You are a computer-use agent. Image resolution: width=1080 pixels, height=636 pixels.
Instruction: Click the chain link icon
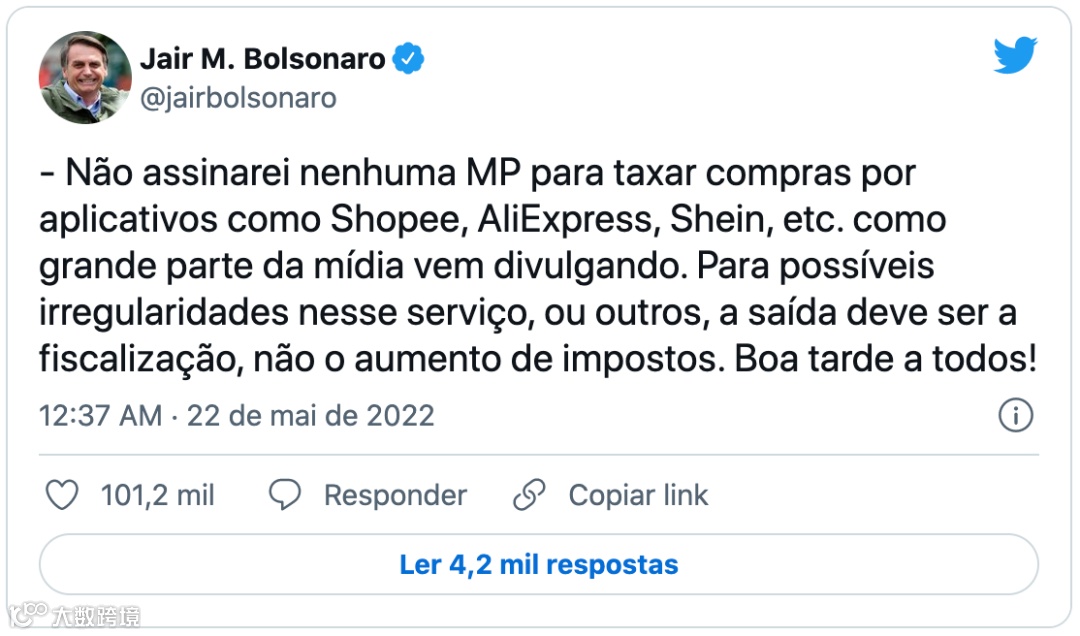[x=528, y=495]
